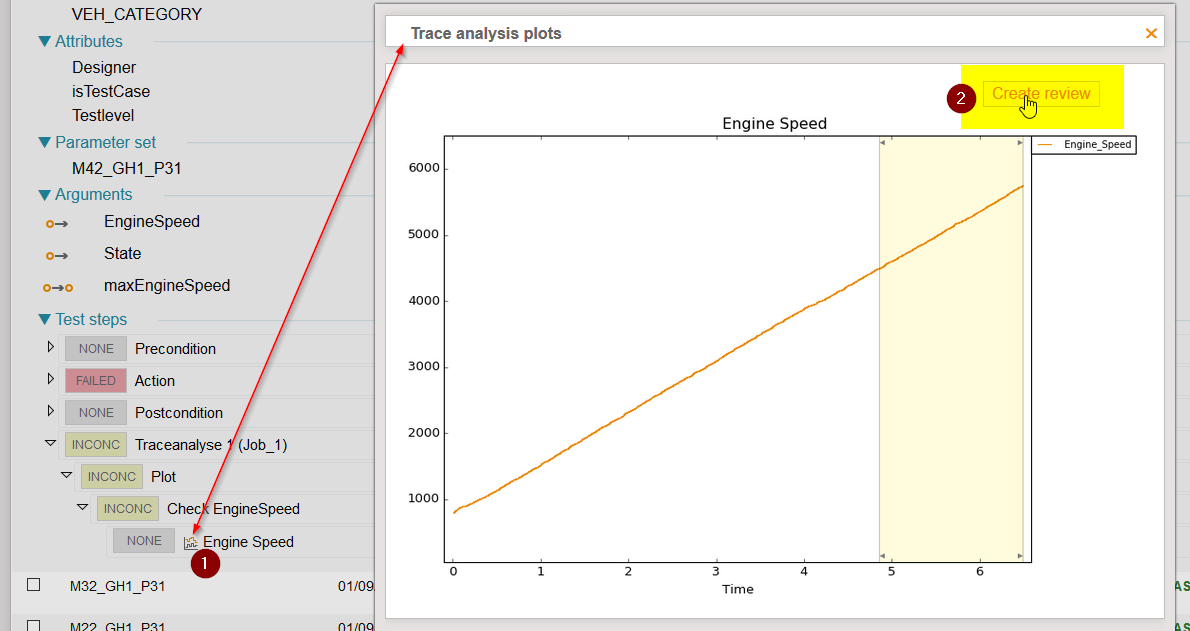The image size is (1190, 631).
Task: Click the EngineSpeed input argument arrow icon
Action: tap(56, 223)
